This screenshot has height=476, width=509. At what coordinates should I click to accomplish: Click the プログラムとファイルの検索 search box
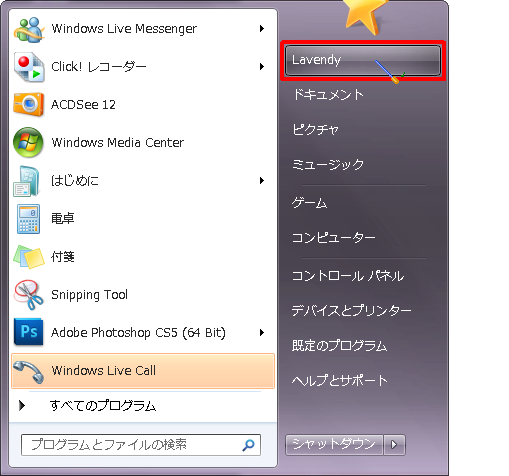pyautogui.click(x=141, y=445)
